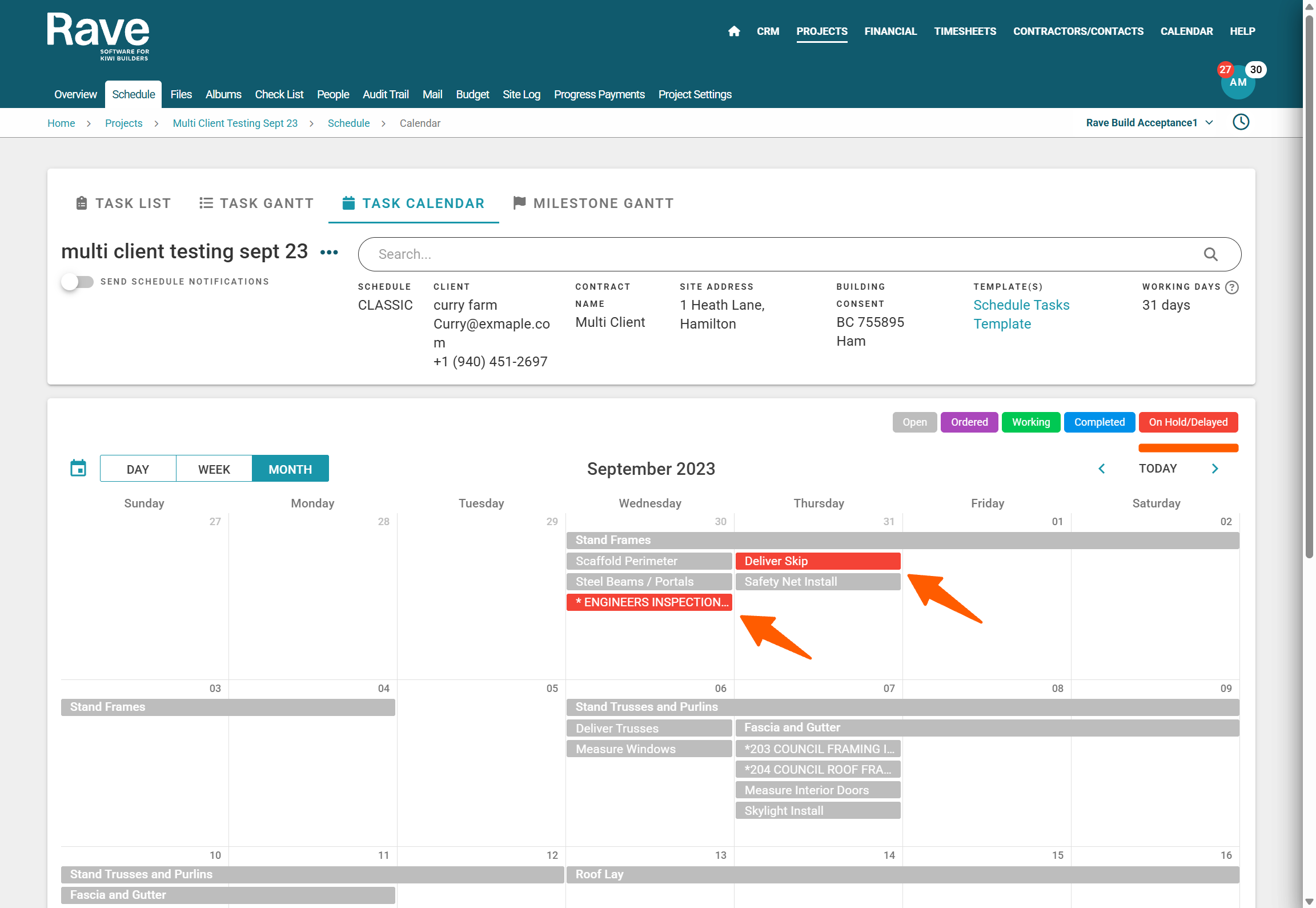This screenshot has height=908, width=1316.
Task: Open the clock history icon
Action: (1241, 122)
